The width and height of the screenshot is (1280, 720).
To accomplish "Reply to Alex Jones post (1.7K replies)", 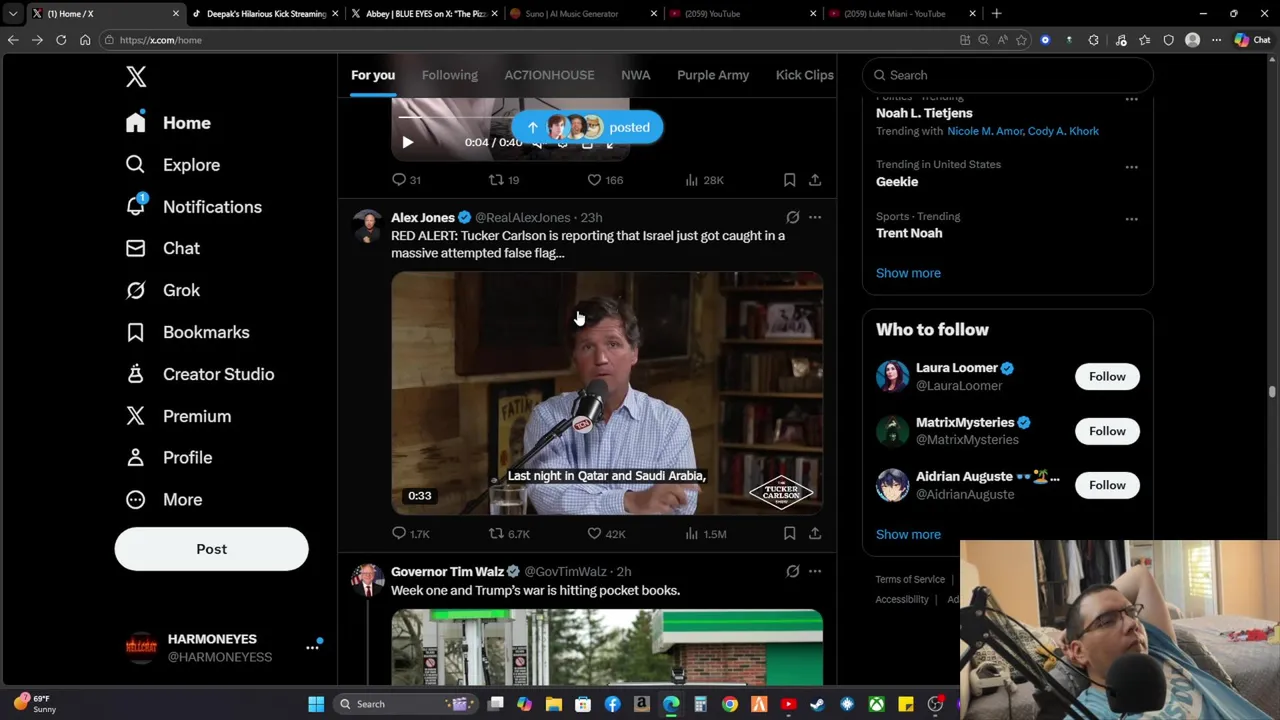I will (x=410, y=534).
